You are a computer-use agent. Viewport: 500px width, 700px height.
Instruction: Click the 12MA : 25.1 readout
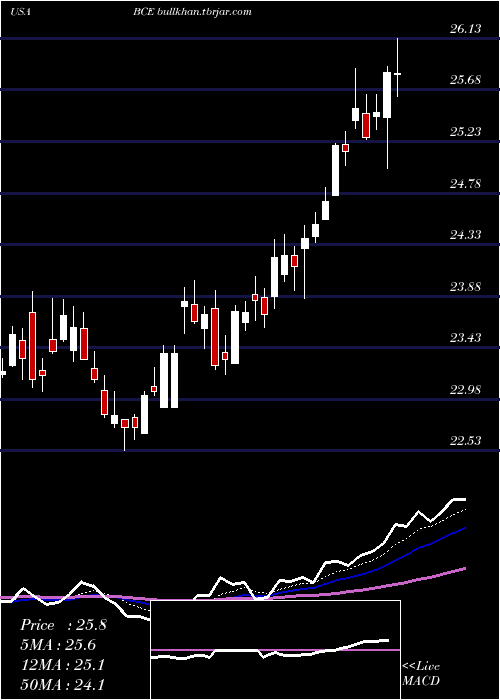[x=62, y=665]
